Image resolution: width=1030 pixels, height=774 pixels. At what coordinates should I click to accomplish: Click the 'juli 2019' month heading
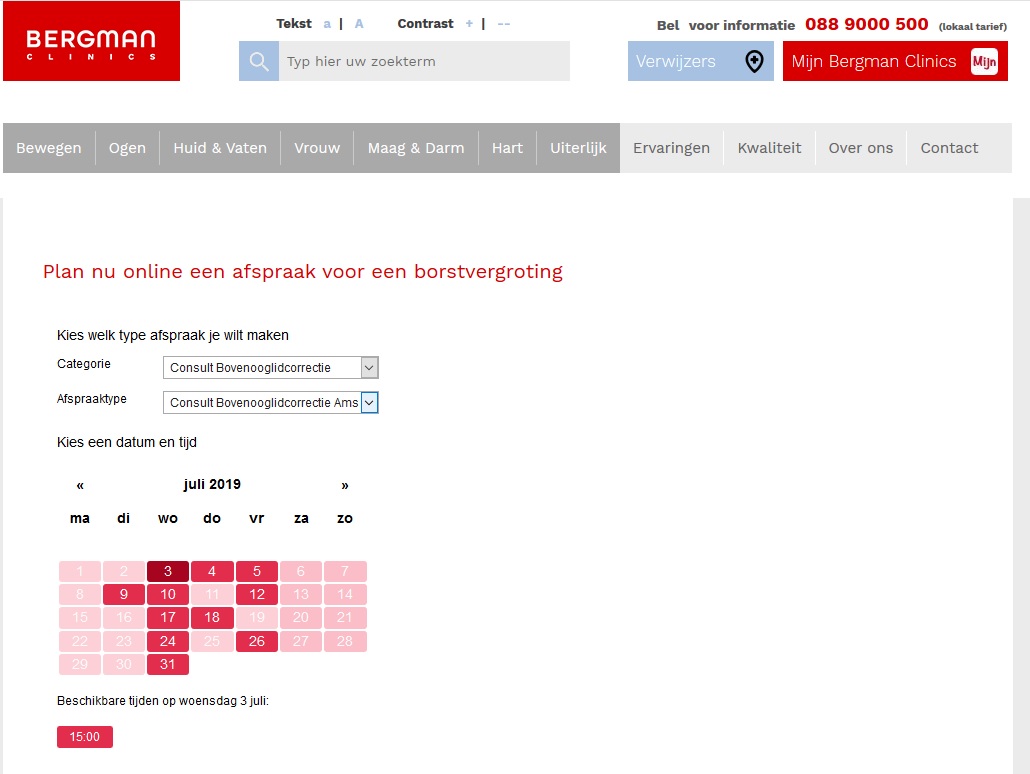pos(212,484)
